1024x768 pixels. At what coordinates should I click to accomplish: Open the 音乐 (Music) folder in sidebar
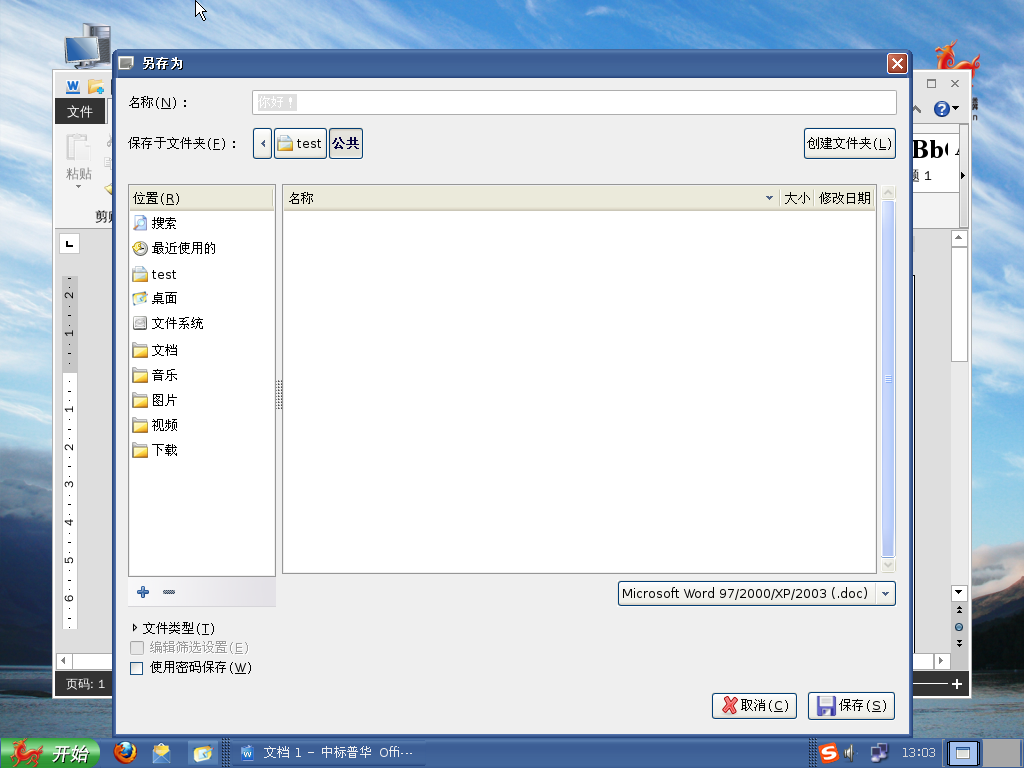[165, 375]
